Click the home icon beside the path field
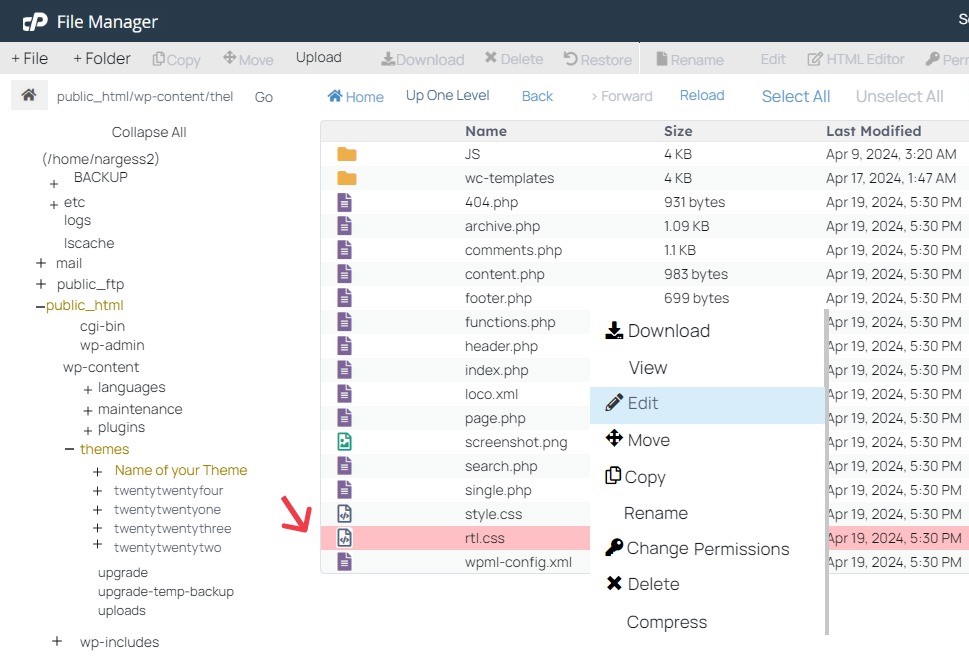Viewport: 969px width, 660px height. pos(29,95)
